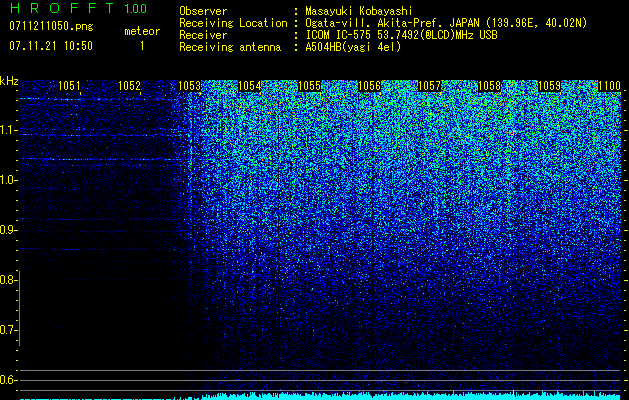
Task: Click the 1059 time marker
Action: point(549,86)
